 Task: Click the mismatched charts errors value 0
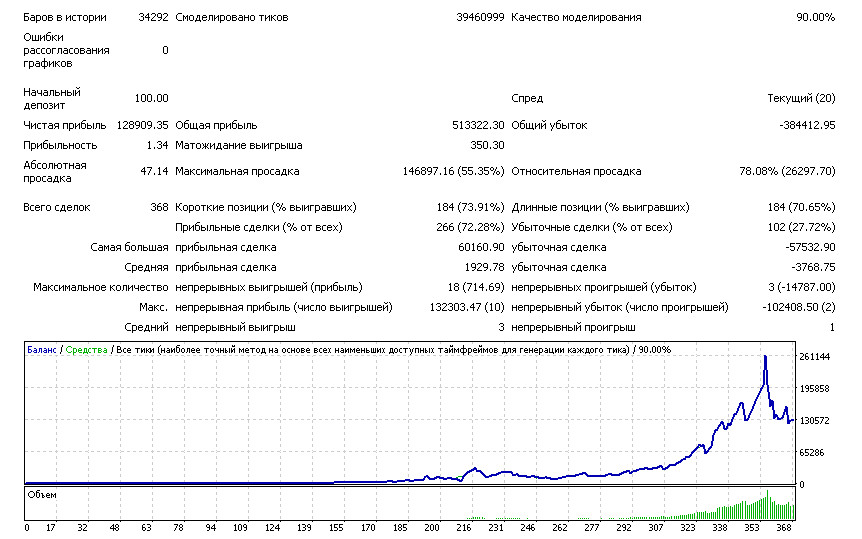tap(165, 50)
